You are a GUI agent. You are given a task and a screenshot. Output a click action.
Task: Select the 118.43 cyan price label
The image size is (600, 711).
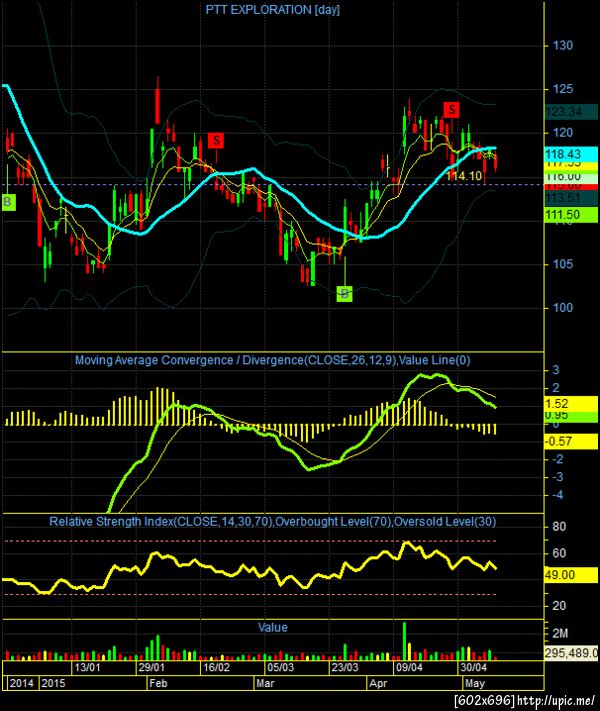(571, 154)
